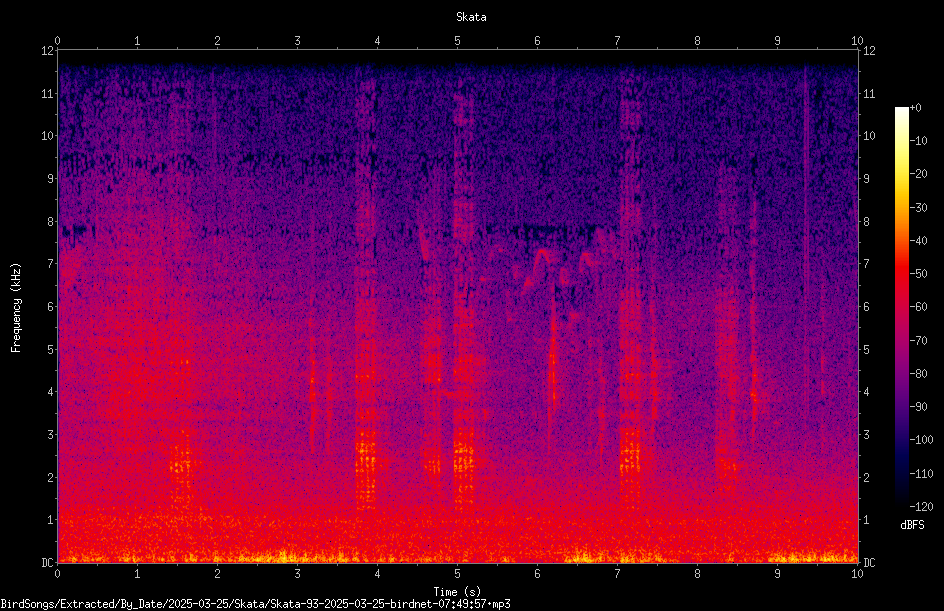This screenshot has height=611, width=944.
Task: Click the Time (s) axis label
Action: coord(457,592)
